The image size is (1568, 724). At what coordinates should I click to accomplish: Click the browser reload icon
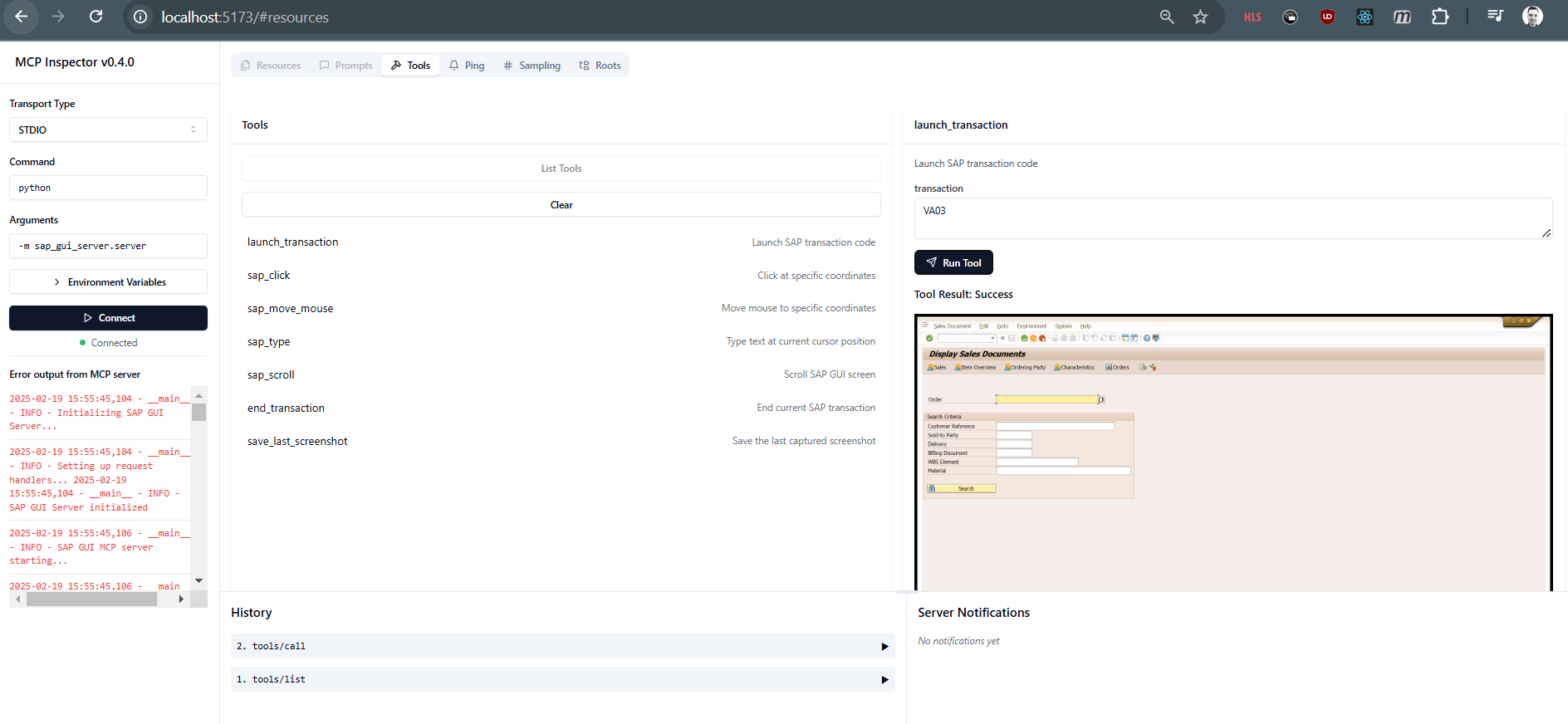(x=96, y=17)
